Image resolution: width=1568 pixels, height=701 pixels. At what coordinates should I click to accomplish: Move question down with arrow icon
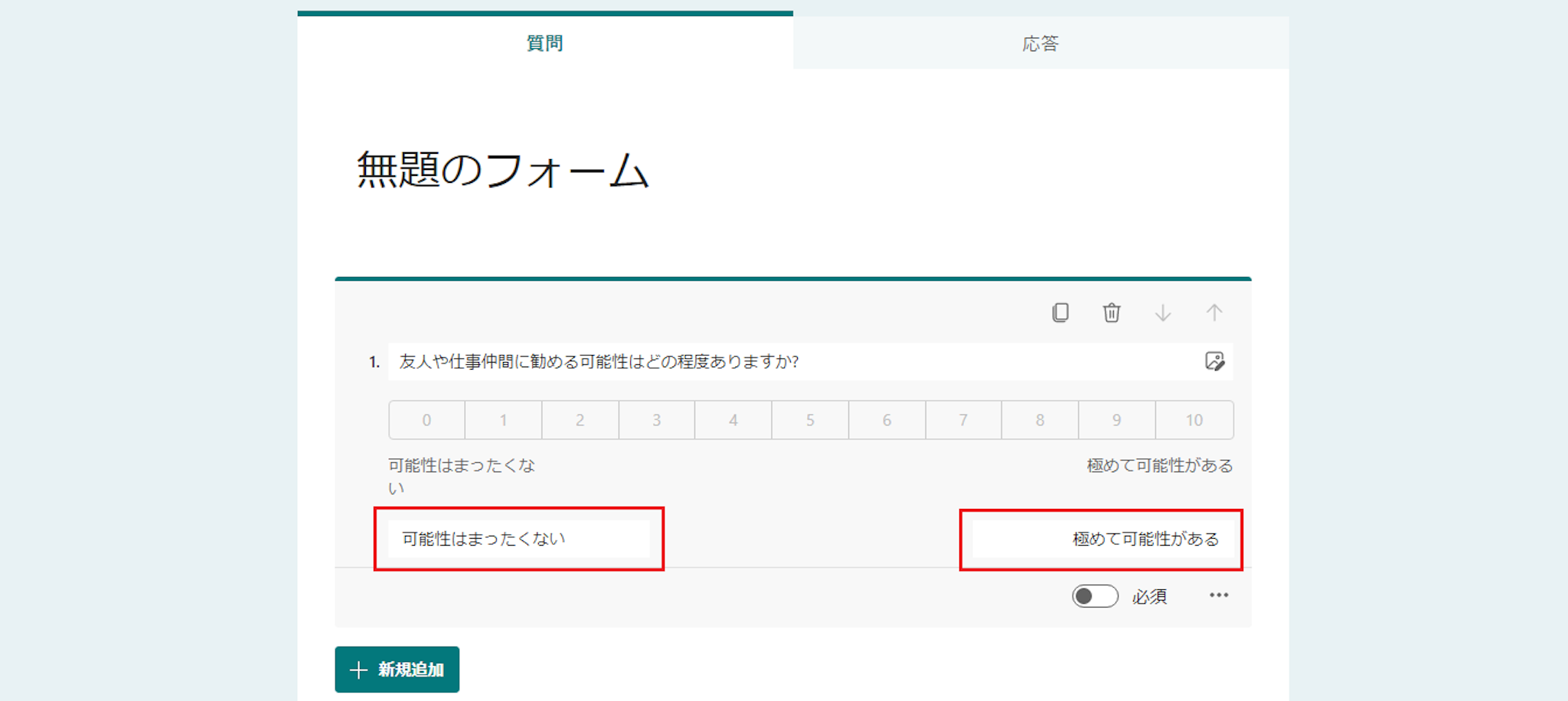(1162, 312)
